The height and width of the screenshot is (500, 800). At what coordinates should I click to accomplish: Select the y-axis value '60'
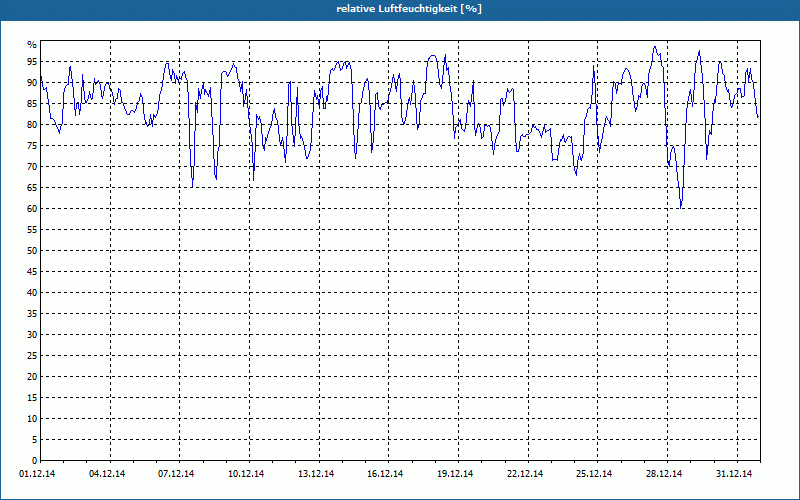(x=32, y=209)
